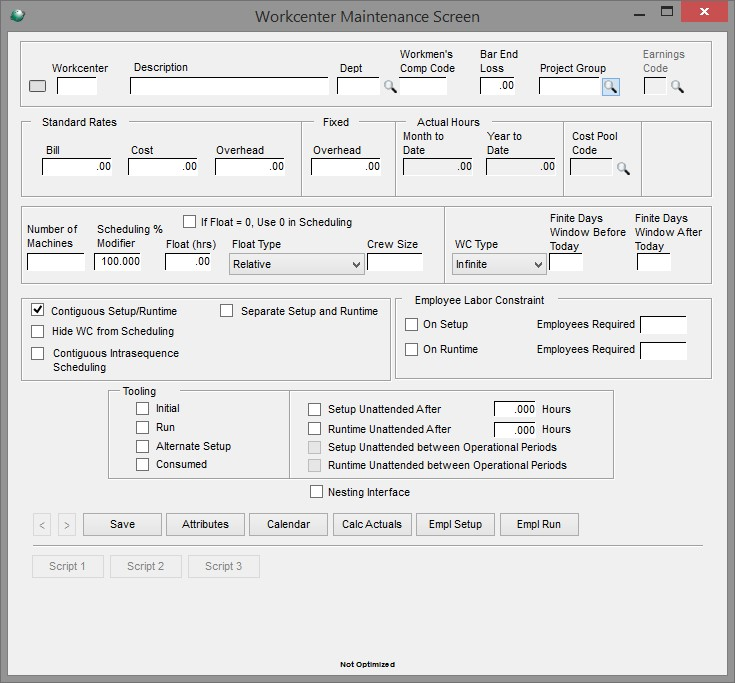The height and width of the screenshot is (683, 735).
Task: Enable Hide WC from Scheduling
Action: tap(38, 331)
